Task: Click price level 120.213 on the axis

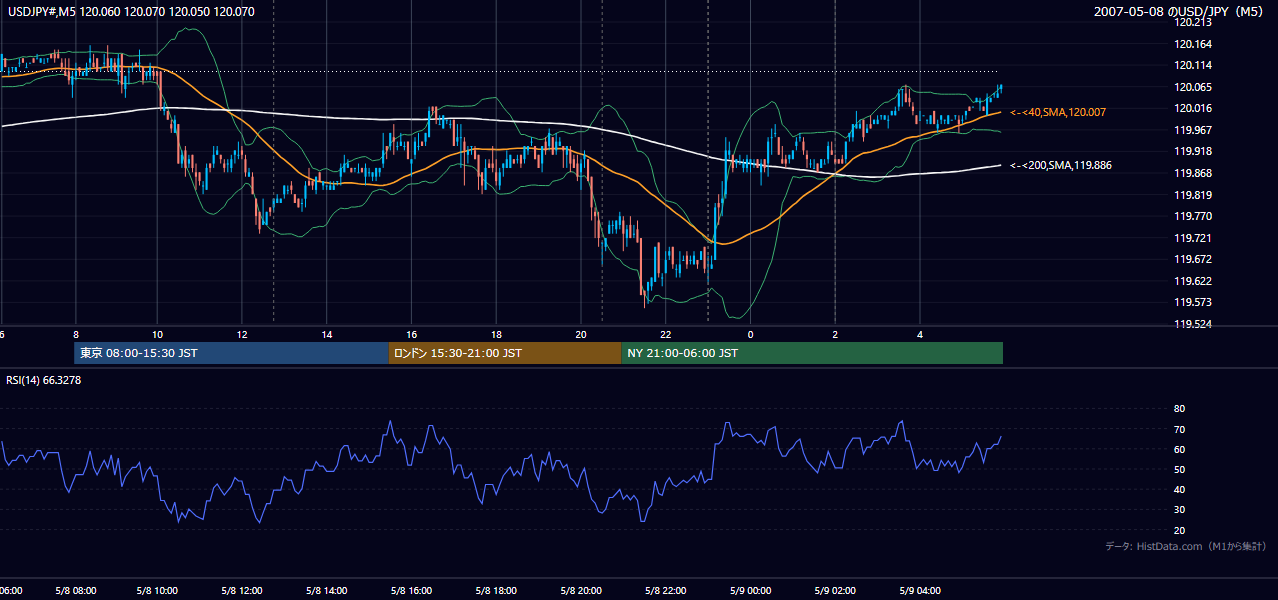Action: pos(1193,22)
